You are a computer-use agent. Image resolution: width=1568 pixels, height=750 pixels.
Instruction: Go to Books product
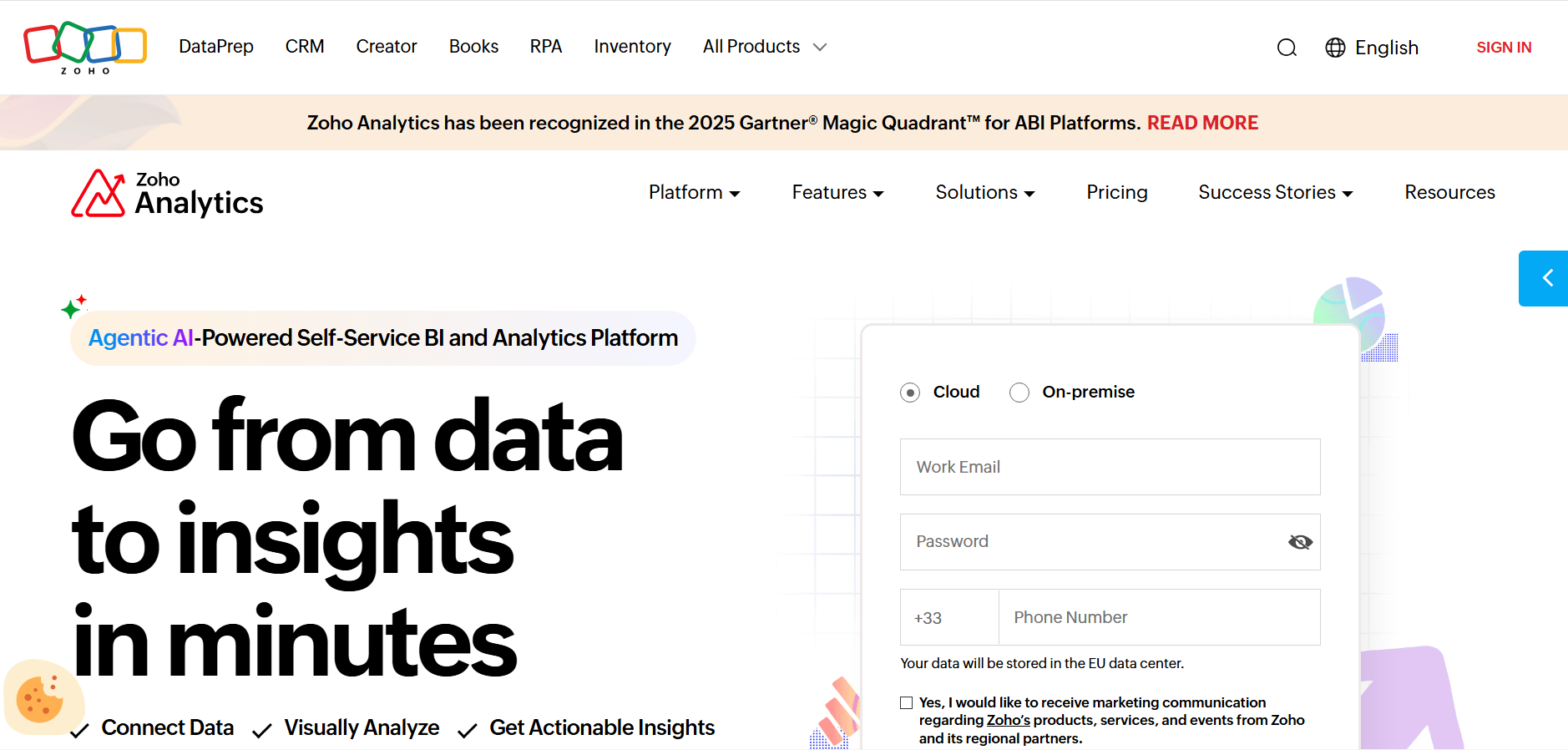pos(473,47)
